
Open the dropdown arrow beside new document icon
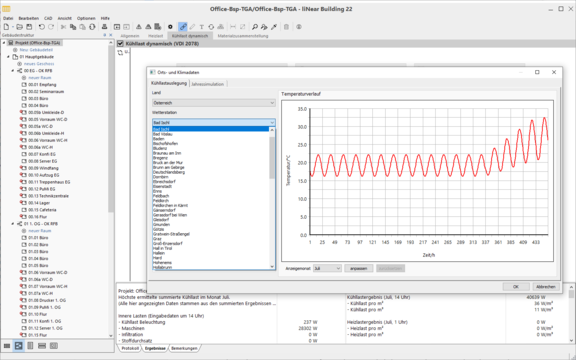12,27
